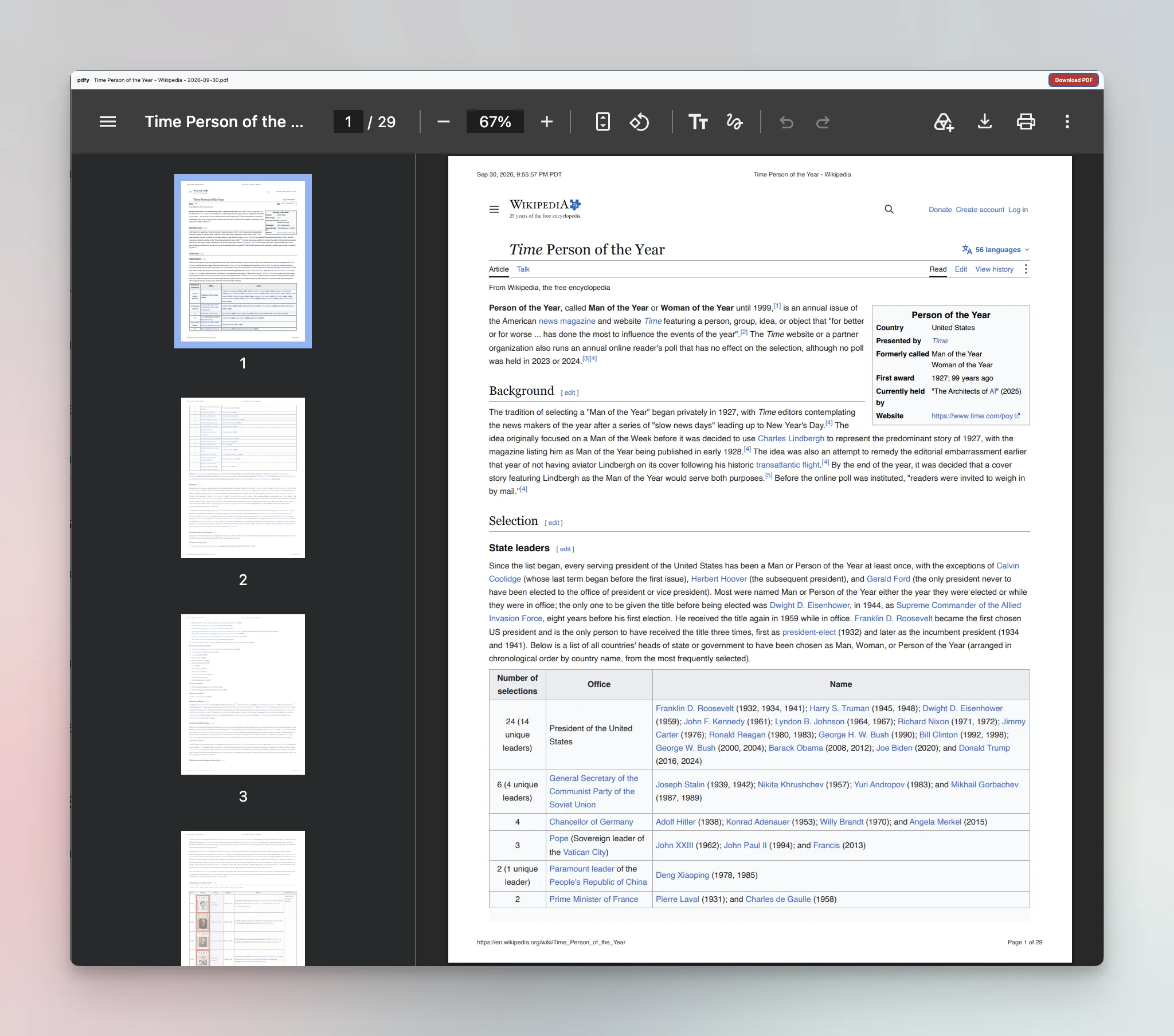Click the redo arrow icon
This screenshot has height=1036, width=1174.
tap(823, 122)
